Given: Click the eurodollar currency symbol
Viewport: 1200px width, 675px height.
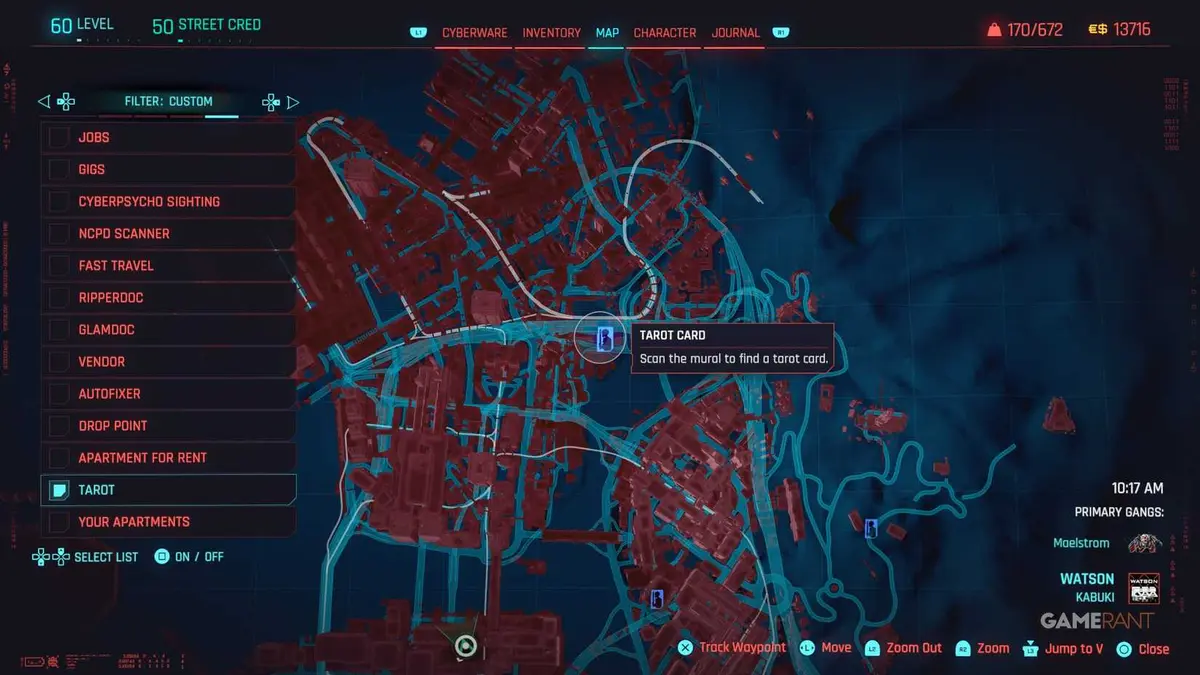Looking at the screenshot, I should [x=1097, y=30].
